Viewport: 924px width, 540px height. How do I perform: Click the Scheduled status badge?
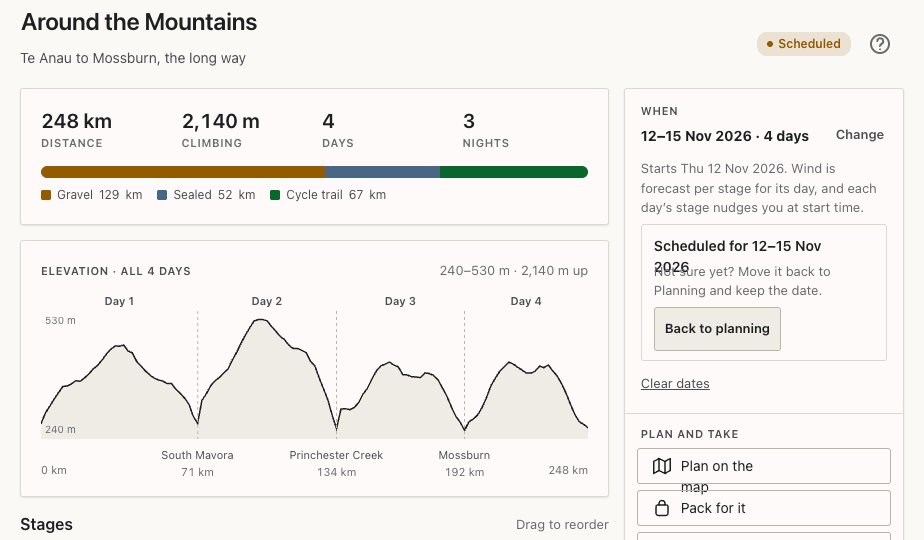pyautogui.click(x=804, y=44)
